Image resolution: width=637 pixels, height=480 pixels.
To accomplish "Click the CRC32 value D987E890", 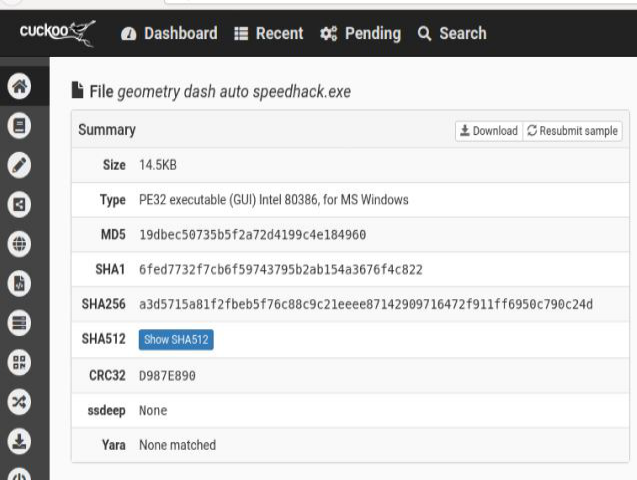I will 167,376.
